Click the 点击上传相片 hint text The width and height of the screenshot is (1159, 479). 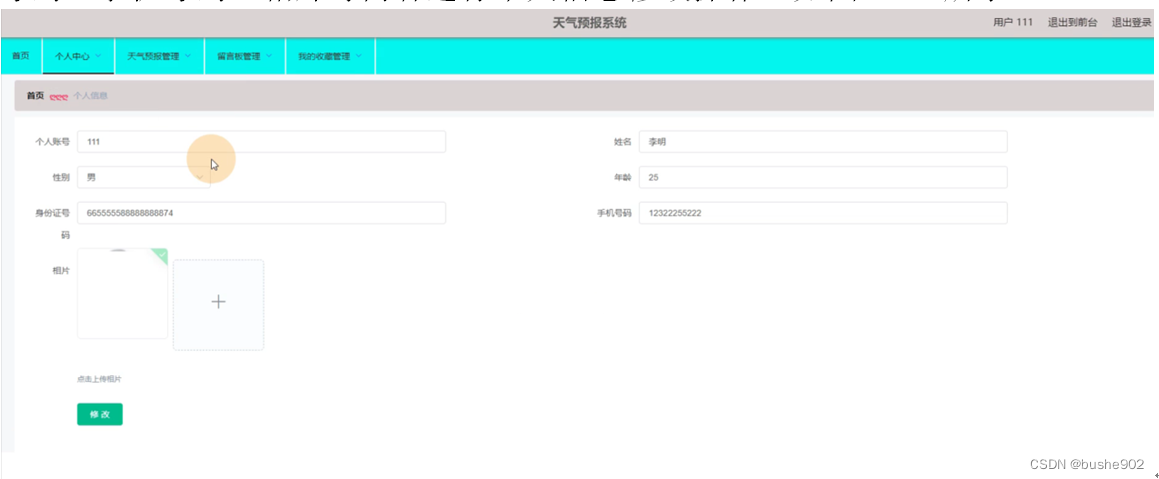[x=99, y=379]
